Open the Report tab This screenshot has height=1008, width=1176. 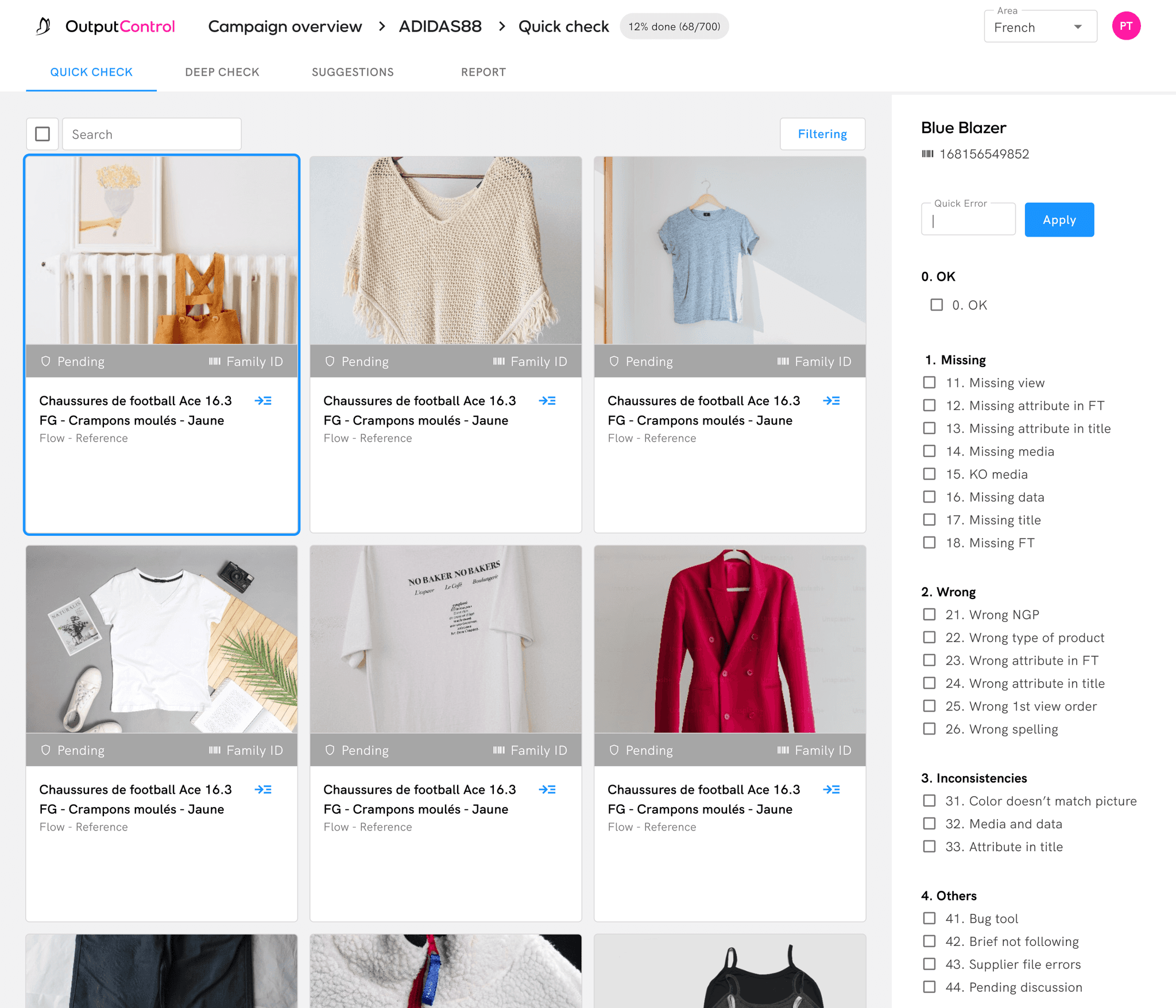pyautogui.click(x=483, y=72)
